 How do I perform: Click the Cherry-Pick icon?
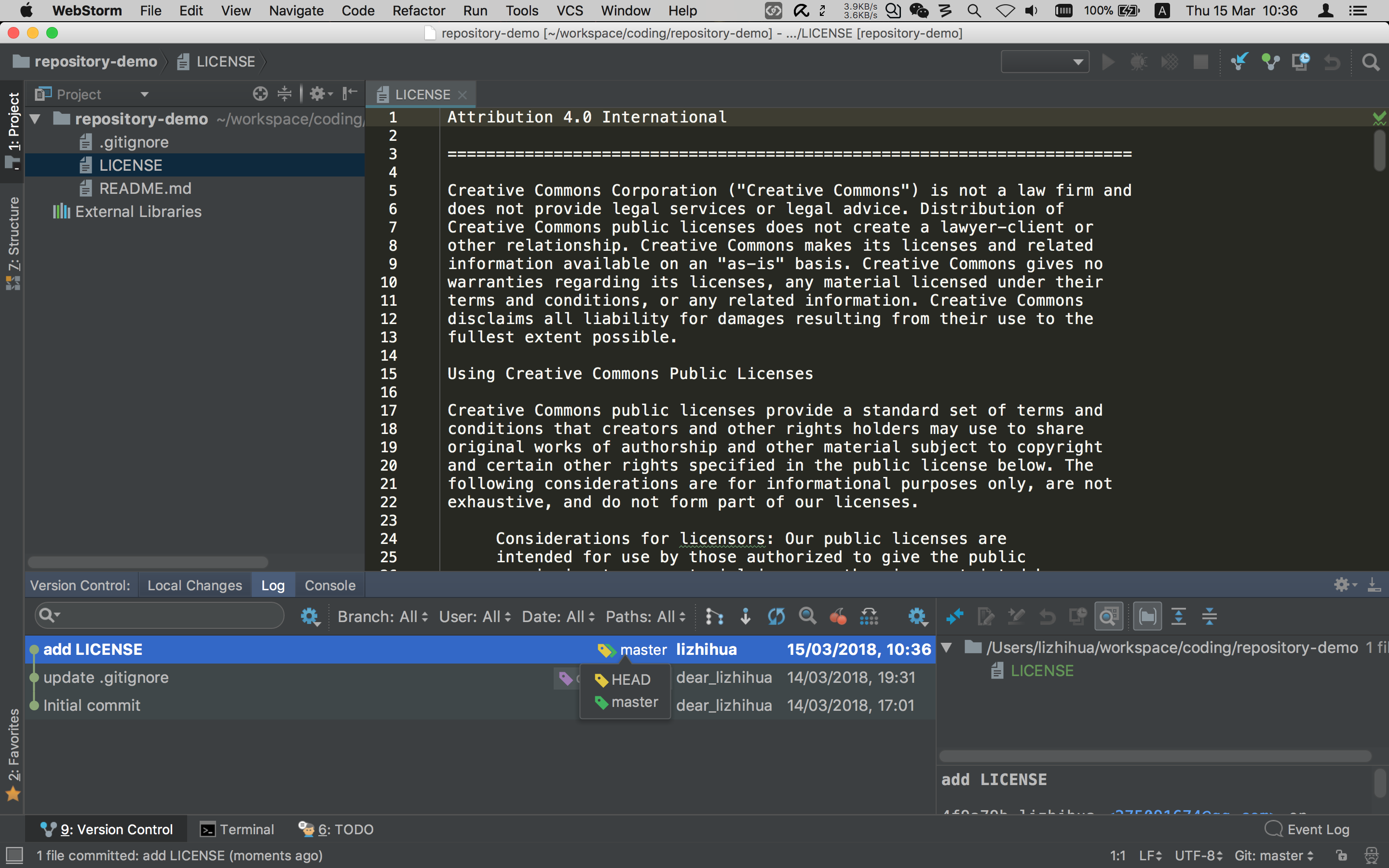click(838, 617)
